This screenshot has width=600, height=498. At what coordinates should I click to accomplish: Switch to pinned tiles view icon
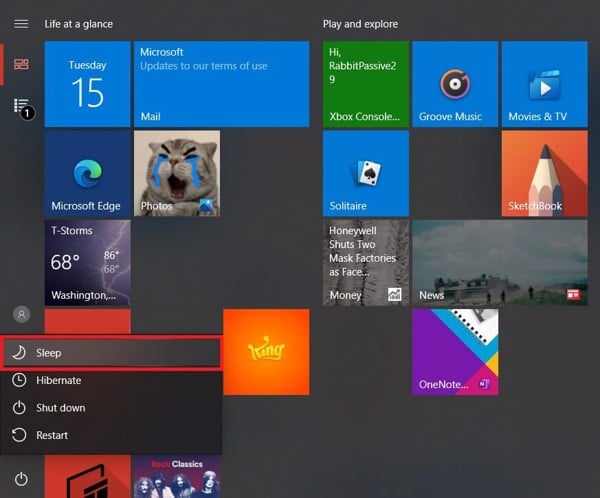(21, 64)
